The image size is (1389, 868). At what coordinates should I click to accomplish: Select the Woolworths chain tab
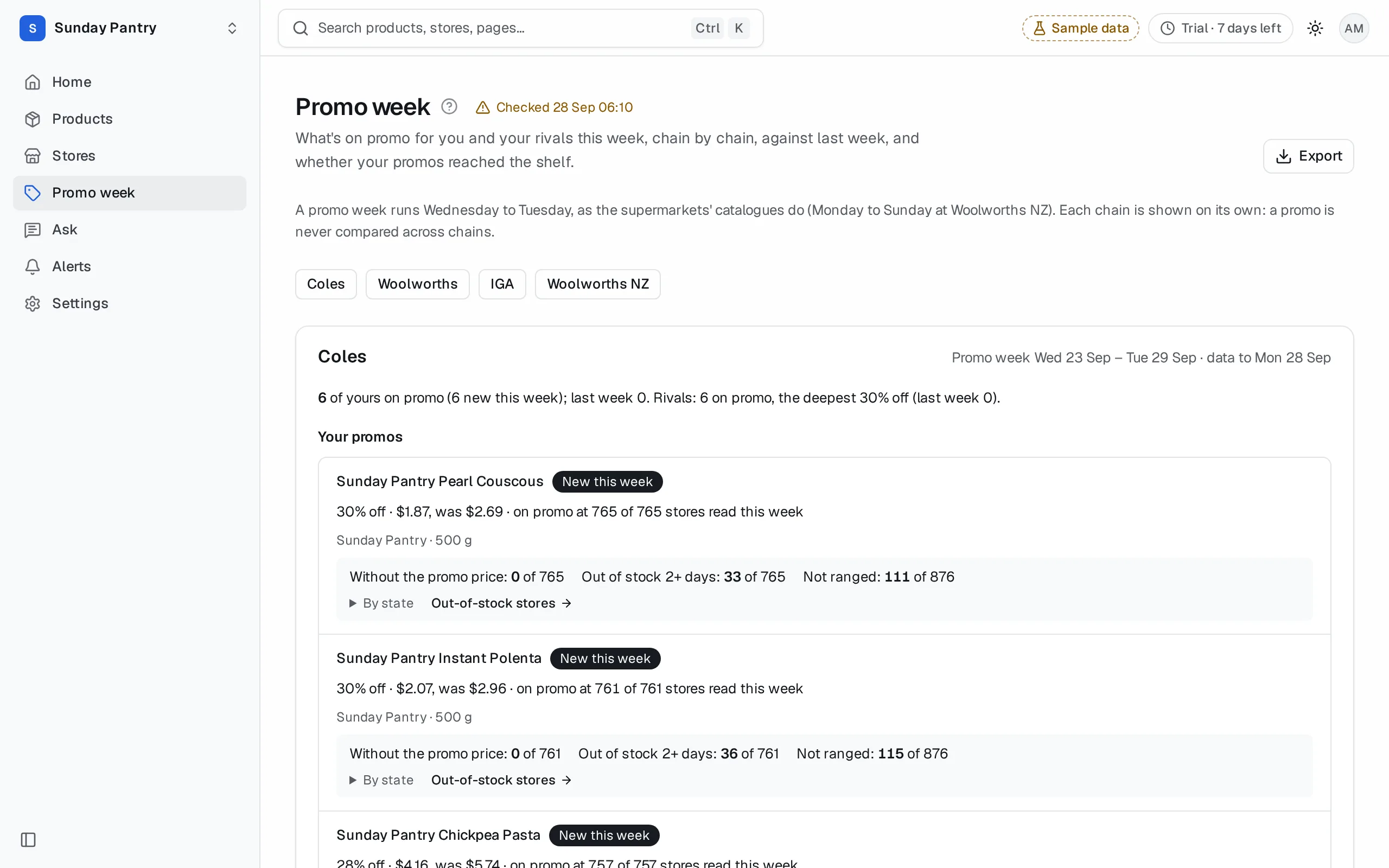point(417,284)
